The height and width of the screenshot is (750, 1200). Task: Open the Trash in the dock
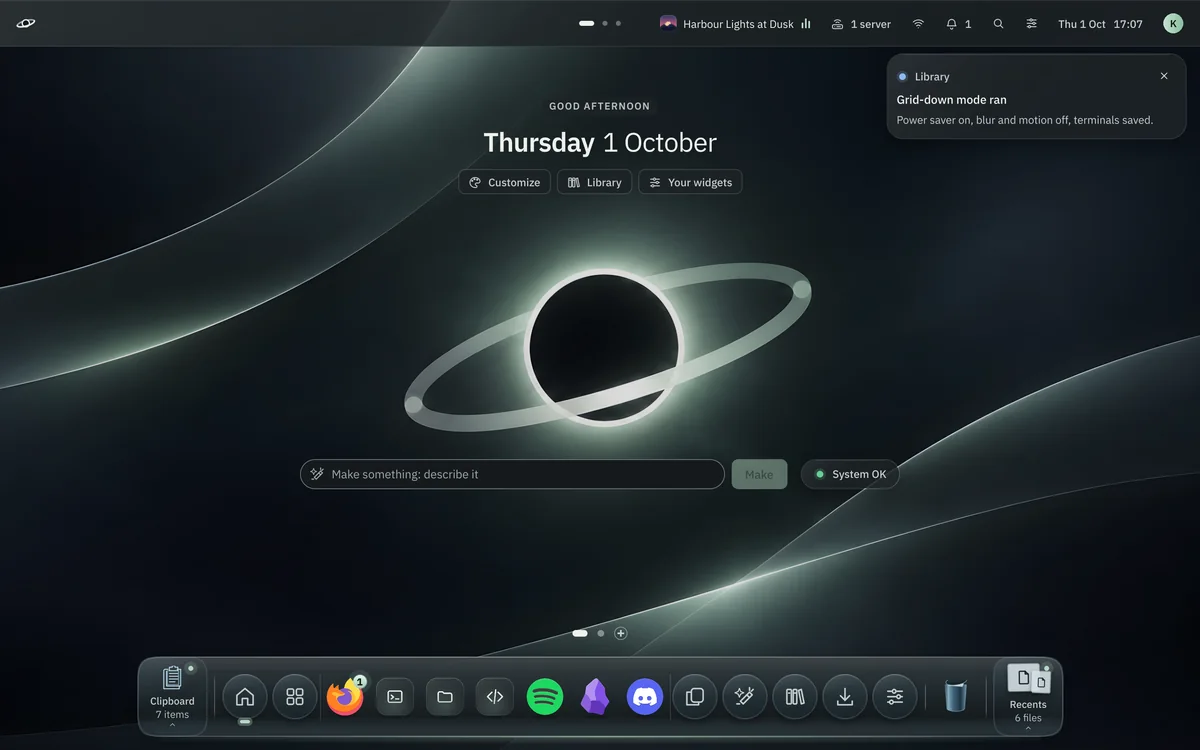coord(956,696)
